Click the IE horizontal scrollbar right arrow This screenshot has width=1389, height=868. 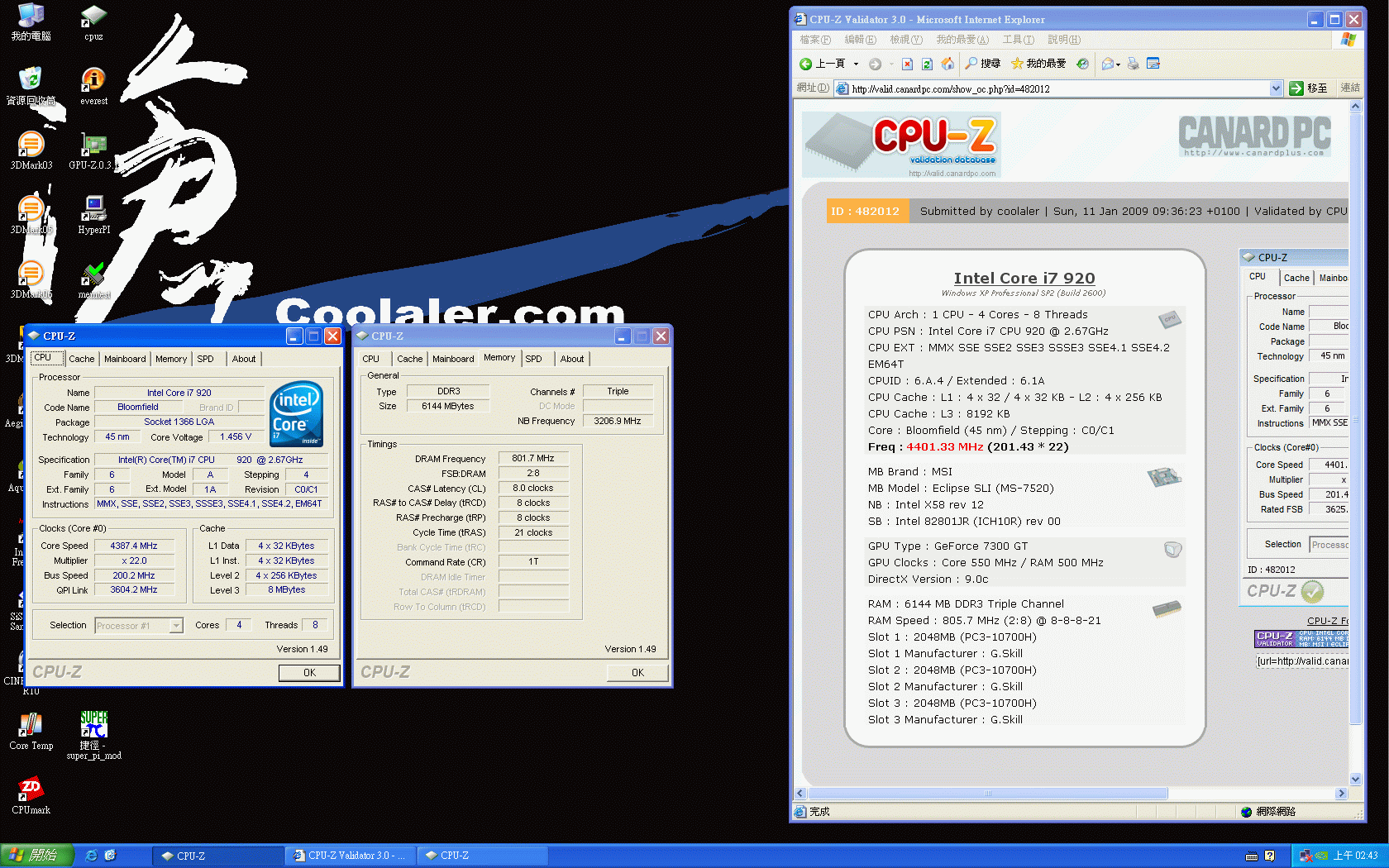1341,794
